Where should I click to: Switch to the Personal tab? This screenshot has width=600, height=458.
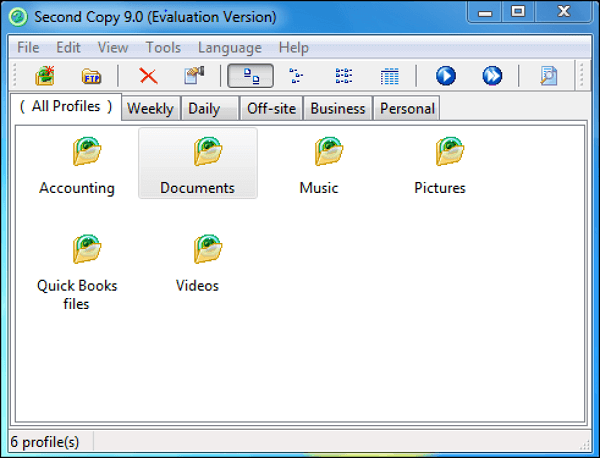point(407,108)
